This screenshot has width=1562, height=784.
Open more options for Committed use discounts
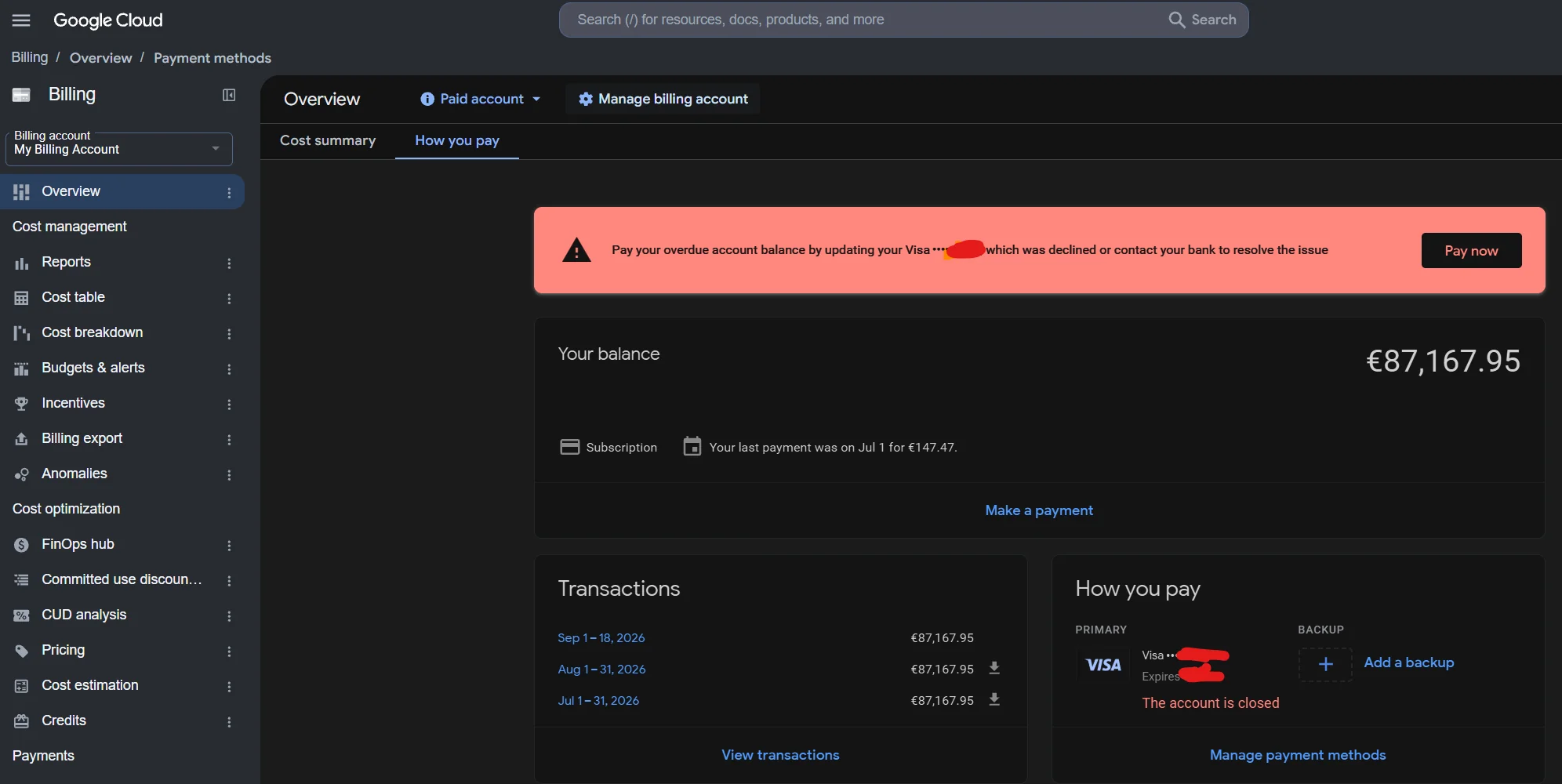point(229,581)
